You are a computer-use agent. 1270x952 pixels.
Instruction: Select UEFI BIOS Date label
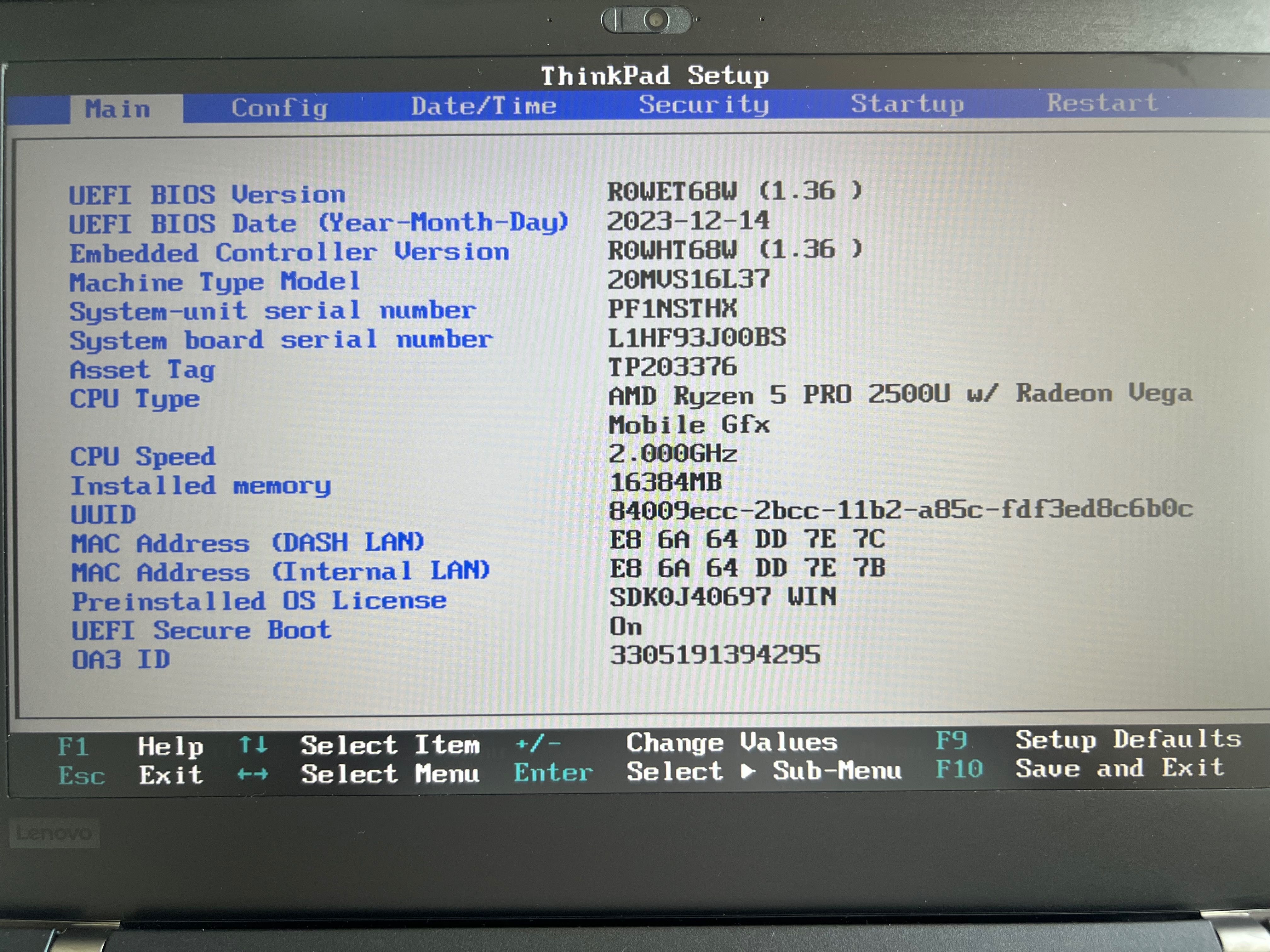tap(319, 223)
